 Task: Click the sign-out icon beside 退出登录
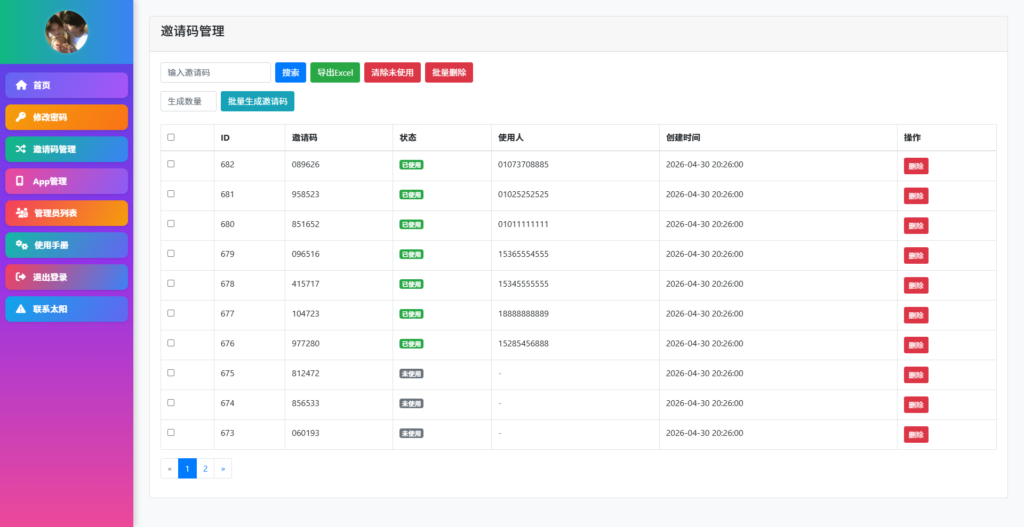tap(21, 277)
